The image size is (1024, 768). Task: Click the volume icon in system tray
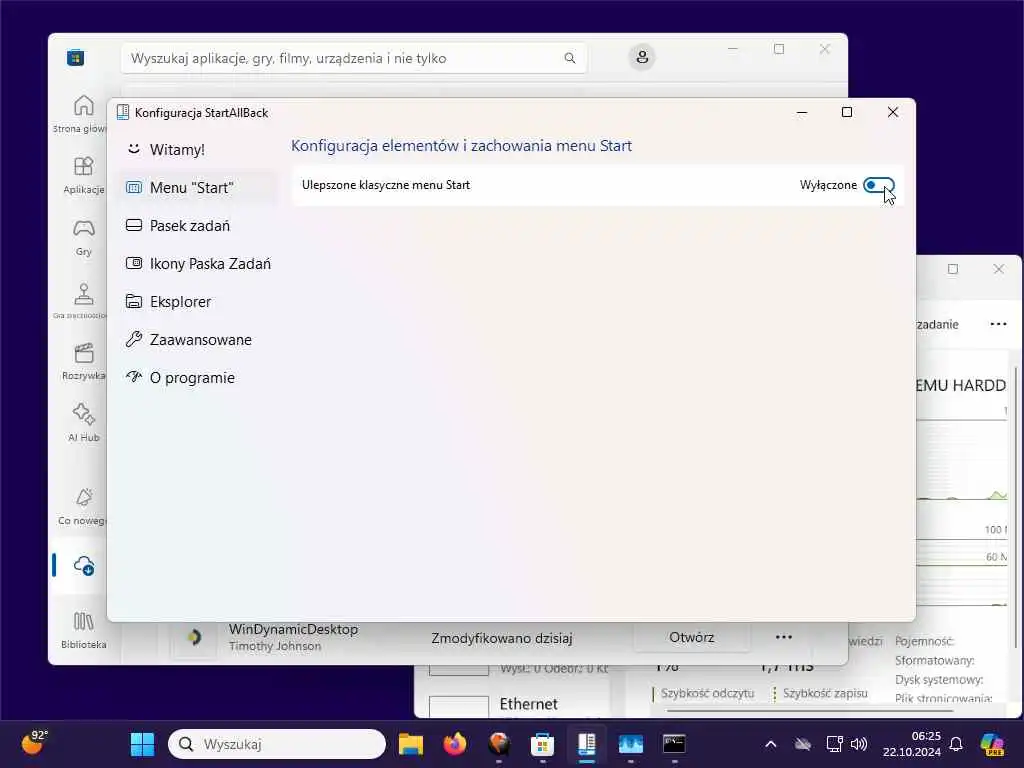[x=859, y=744]
